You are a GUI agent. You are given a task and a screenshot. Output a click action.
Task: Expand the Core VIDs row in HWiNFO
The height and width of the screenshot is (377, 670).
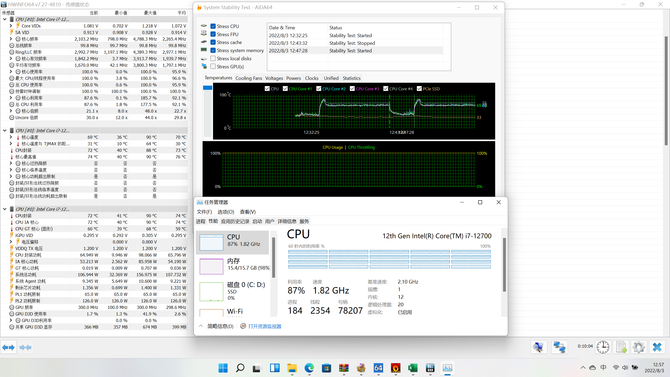click(x=11, y=26)
